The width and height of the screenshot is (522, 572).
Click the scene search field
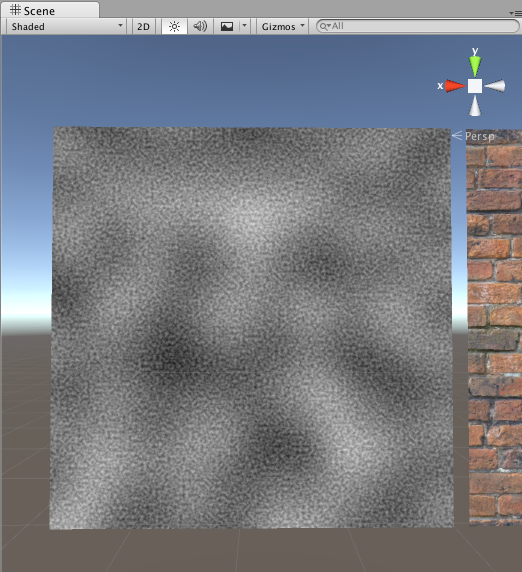tap(418, 26)
